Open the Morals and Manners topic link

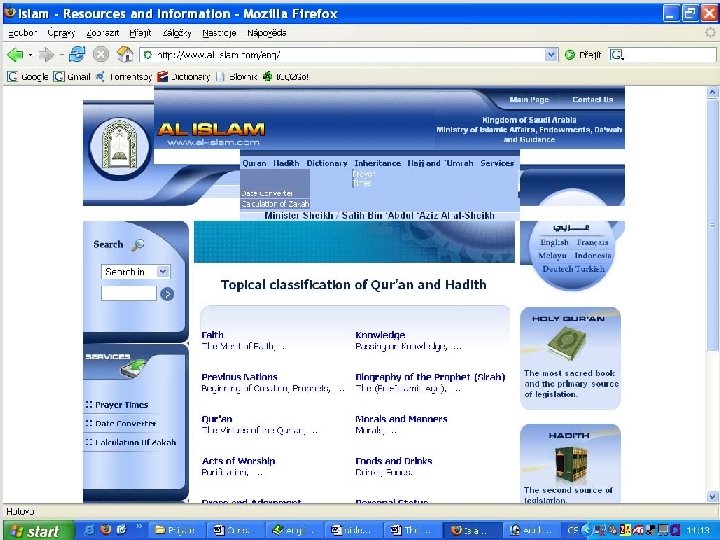[401, 419]
